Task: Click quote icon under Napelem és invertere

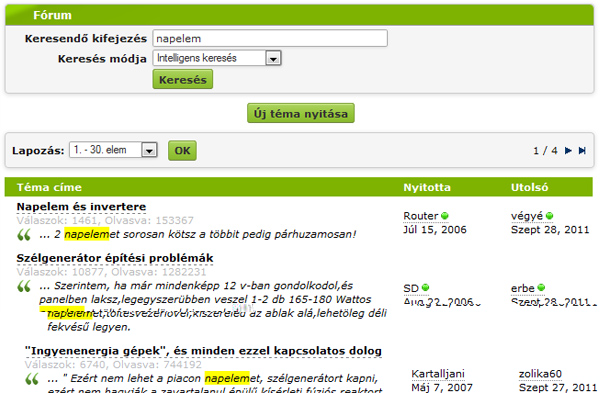Action: (x=24, y=235)
